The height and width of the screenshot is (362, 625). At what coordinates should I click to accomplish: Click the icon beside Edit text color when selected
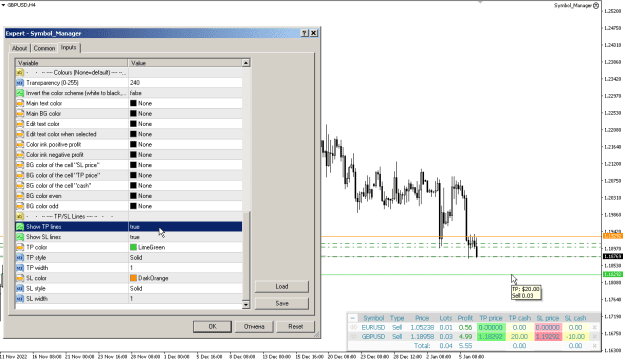[20, 134]
